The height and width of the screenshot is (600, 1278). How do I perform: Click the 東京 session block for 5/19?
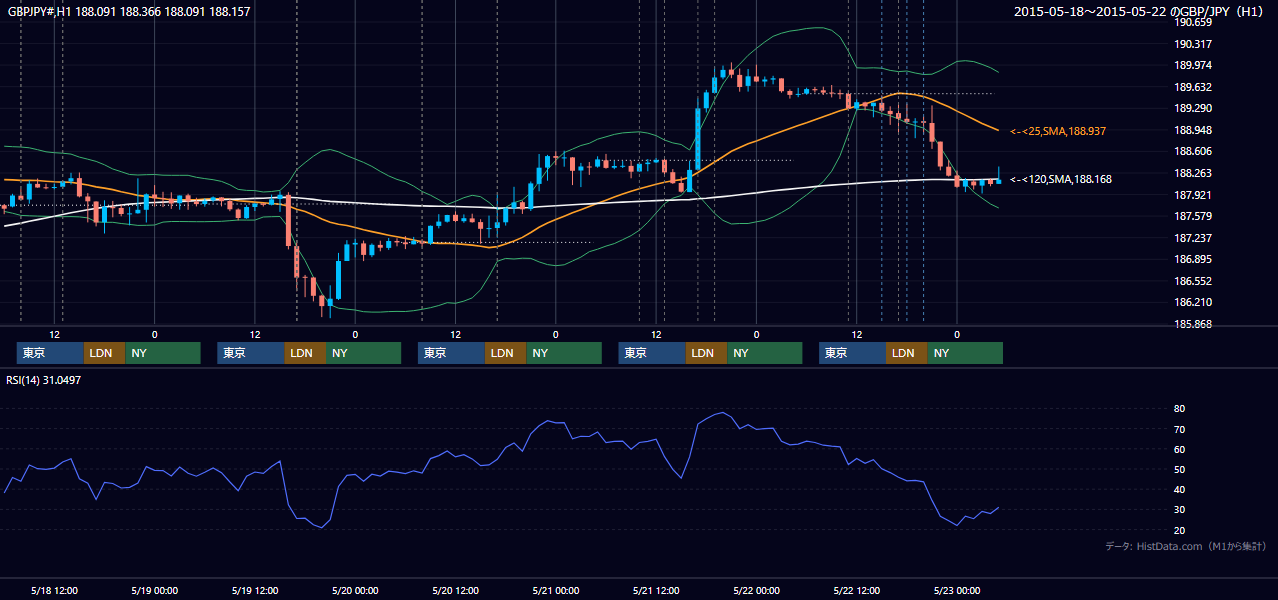coord(251,353)
